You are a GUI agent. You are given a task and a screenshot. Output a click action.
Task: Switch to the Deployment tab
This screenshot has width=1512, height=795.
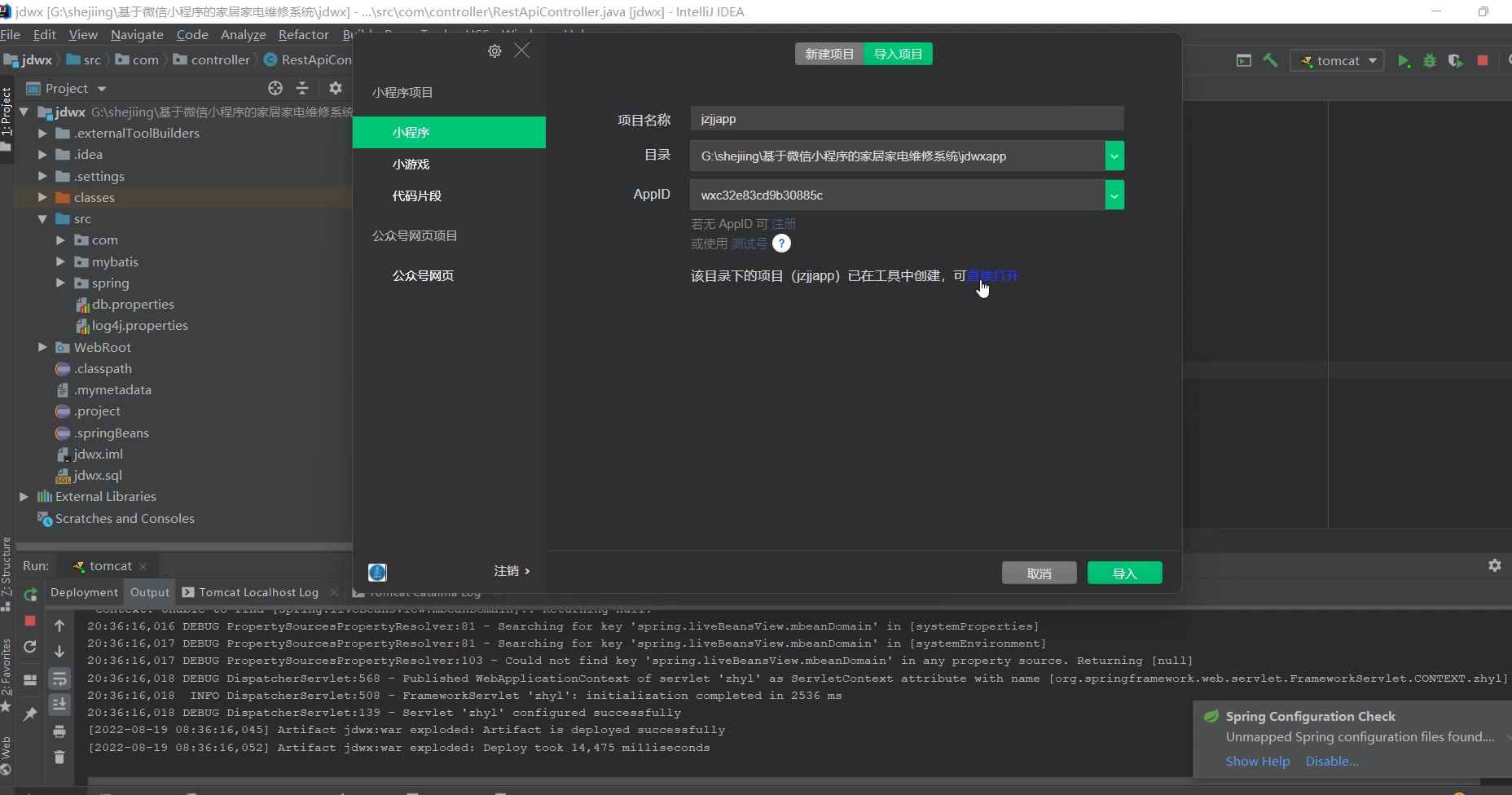coord(84,592)
